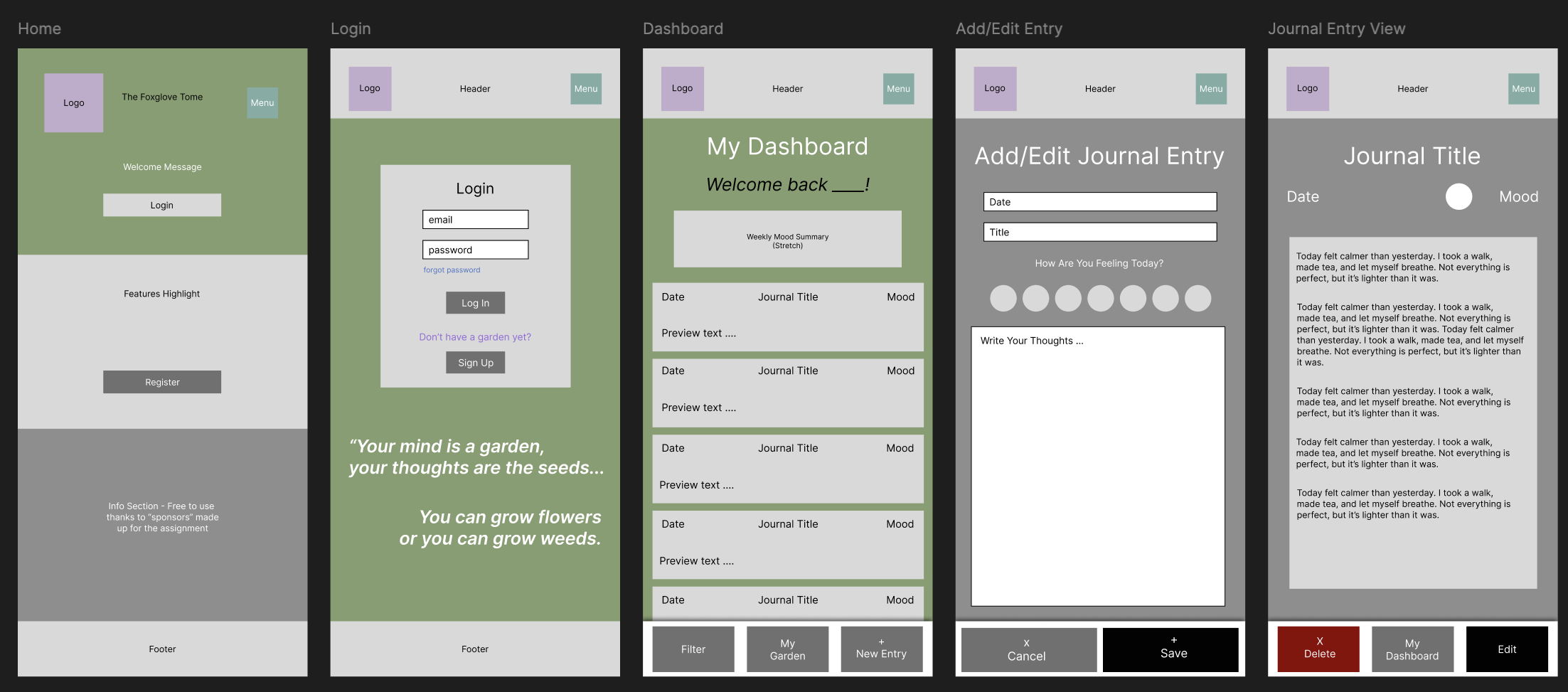Select the first mood circle on Add/Edit Entry
Viewport: 1568px width, 692px height.
1003,298
